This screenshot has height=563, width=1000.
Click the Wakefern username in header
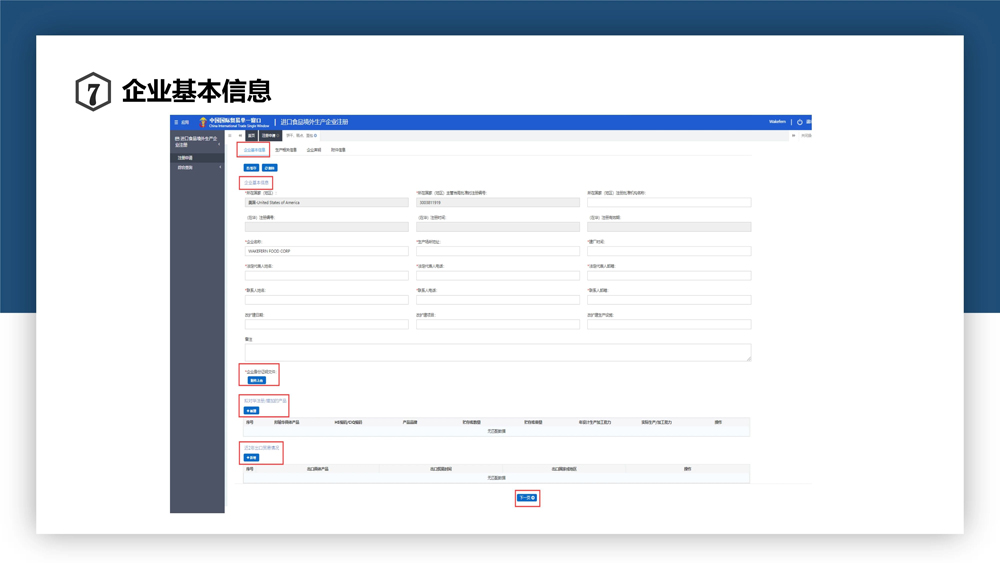[x=777, y=122]
